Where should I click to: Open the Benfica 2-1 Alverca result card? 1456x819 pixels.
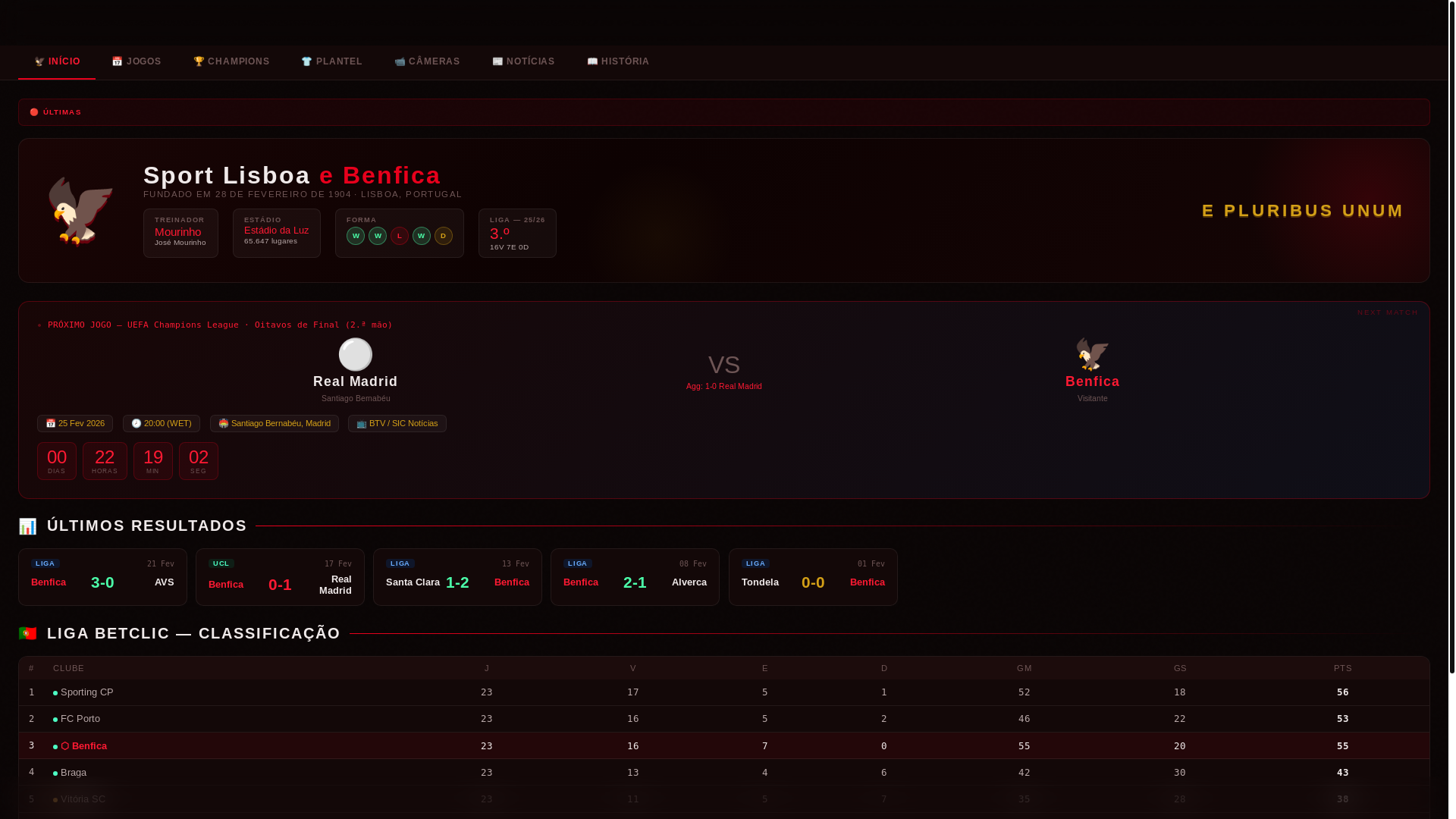click(x=635, y=577)
